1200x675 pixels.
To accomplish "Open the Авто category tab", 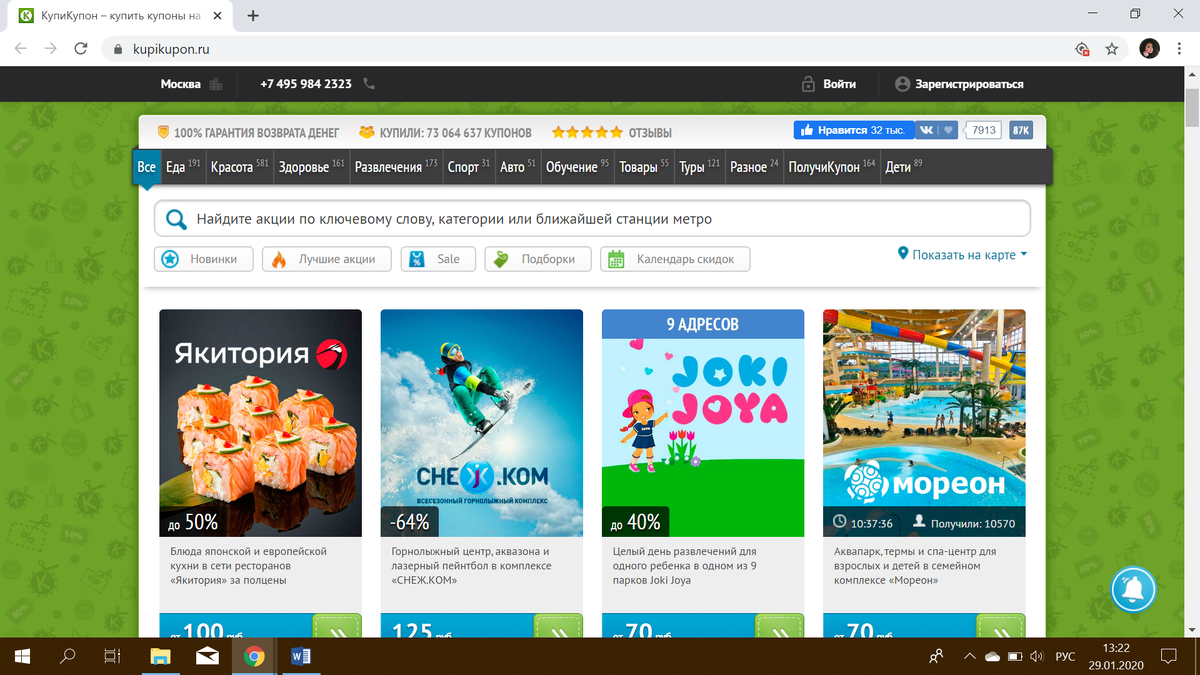I will tap(518, 167).
